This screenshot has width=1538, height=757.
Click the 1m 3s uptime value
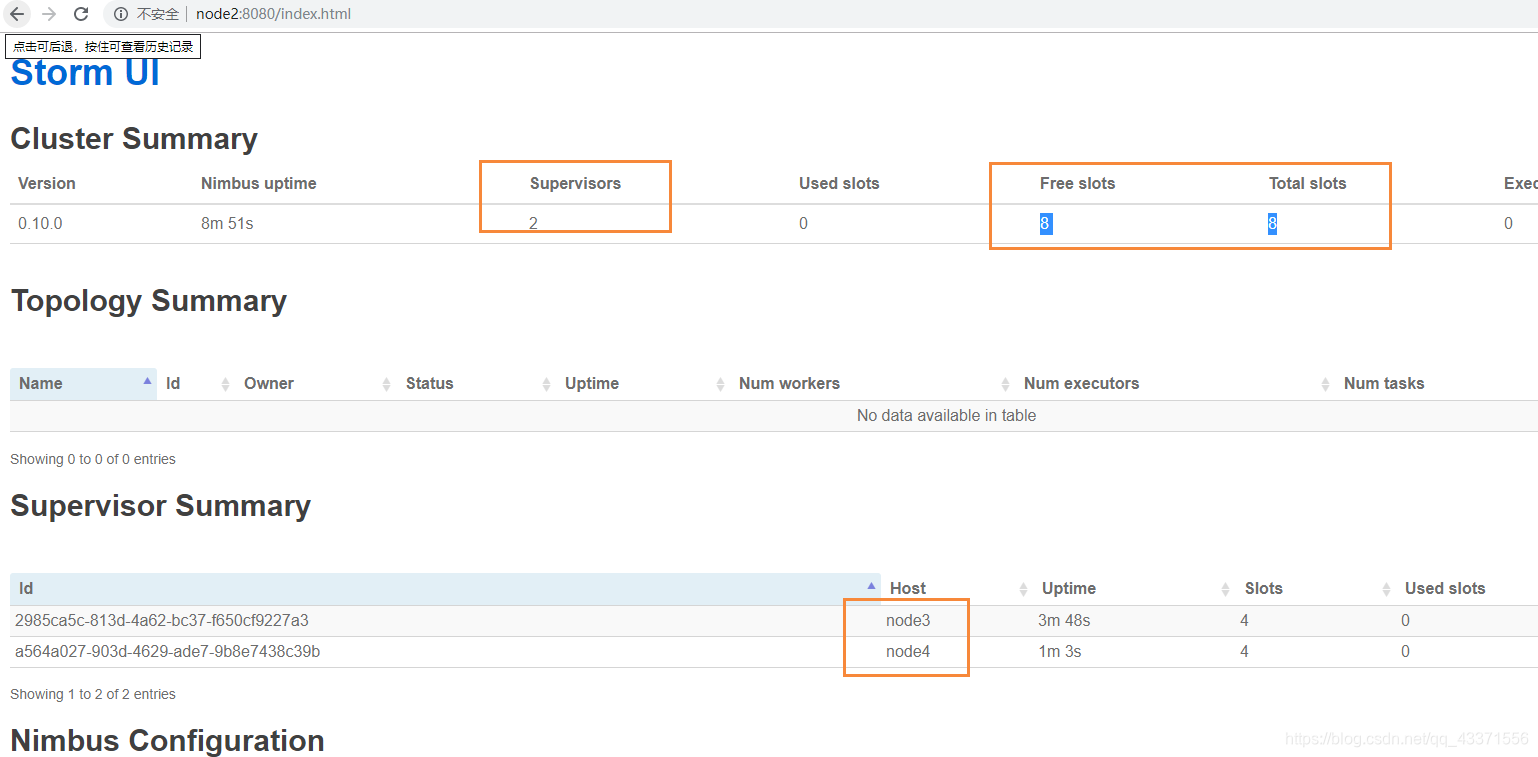[x=1059, y=652]
